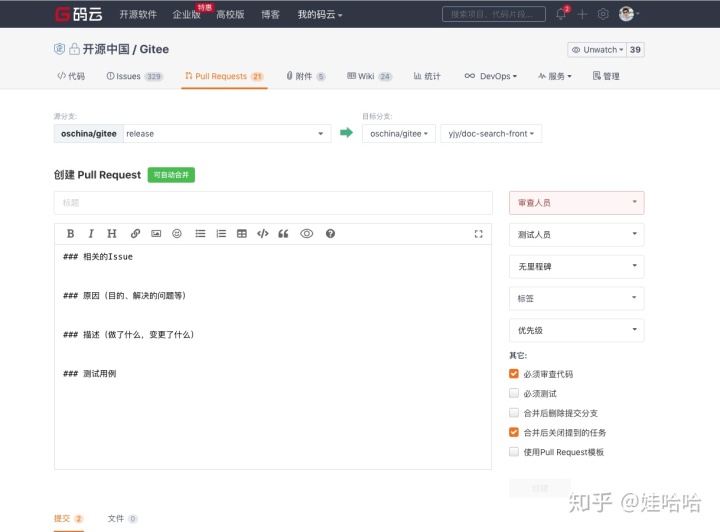Toggle italic formatting in editor
The width and height of the screenshot is (720, 532).
click(91, 234)
